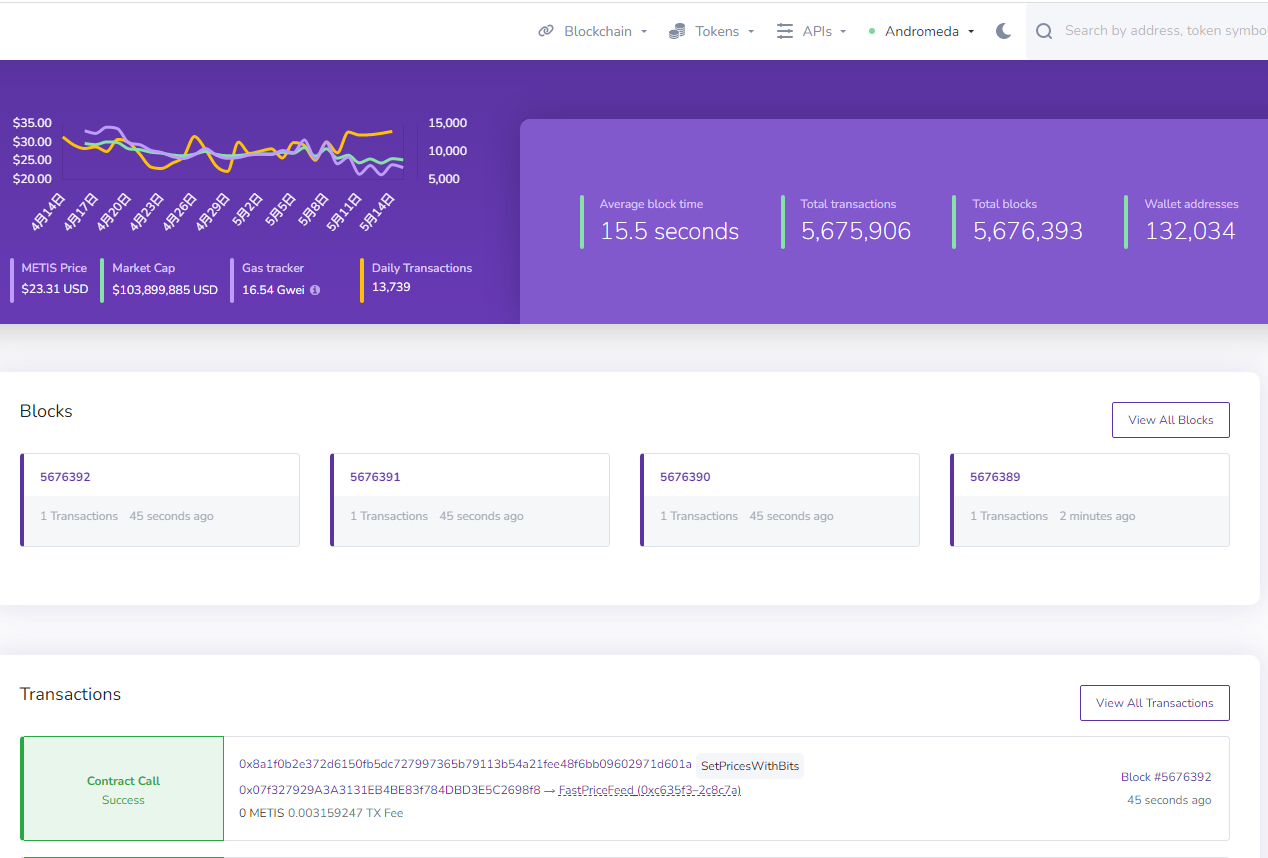Click the search magnifier icon
This screenshot has height=858, width=1268.
[x=1044, y=31]
